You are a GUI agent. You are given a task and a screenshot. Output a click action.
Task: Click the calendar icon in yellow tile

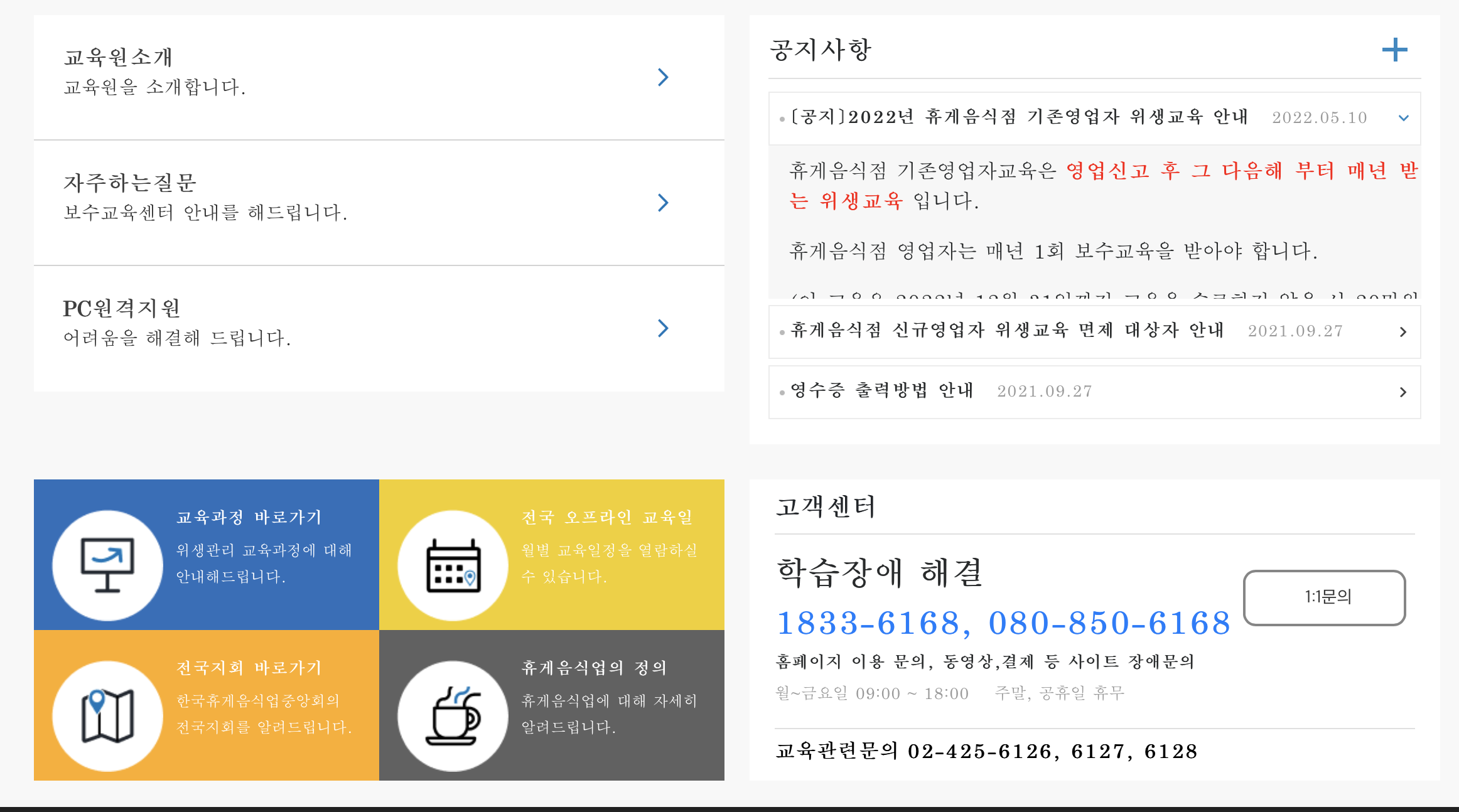point(453,565)
